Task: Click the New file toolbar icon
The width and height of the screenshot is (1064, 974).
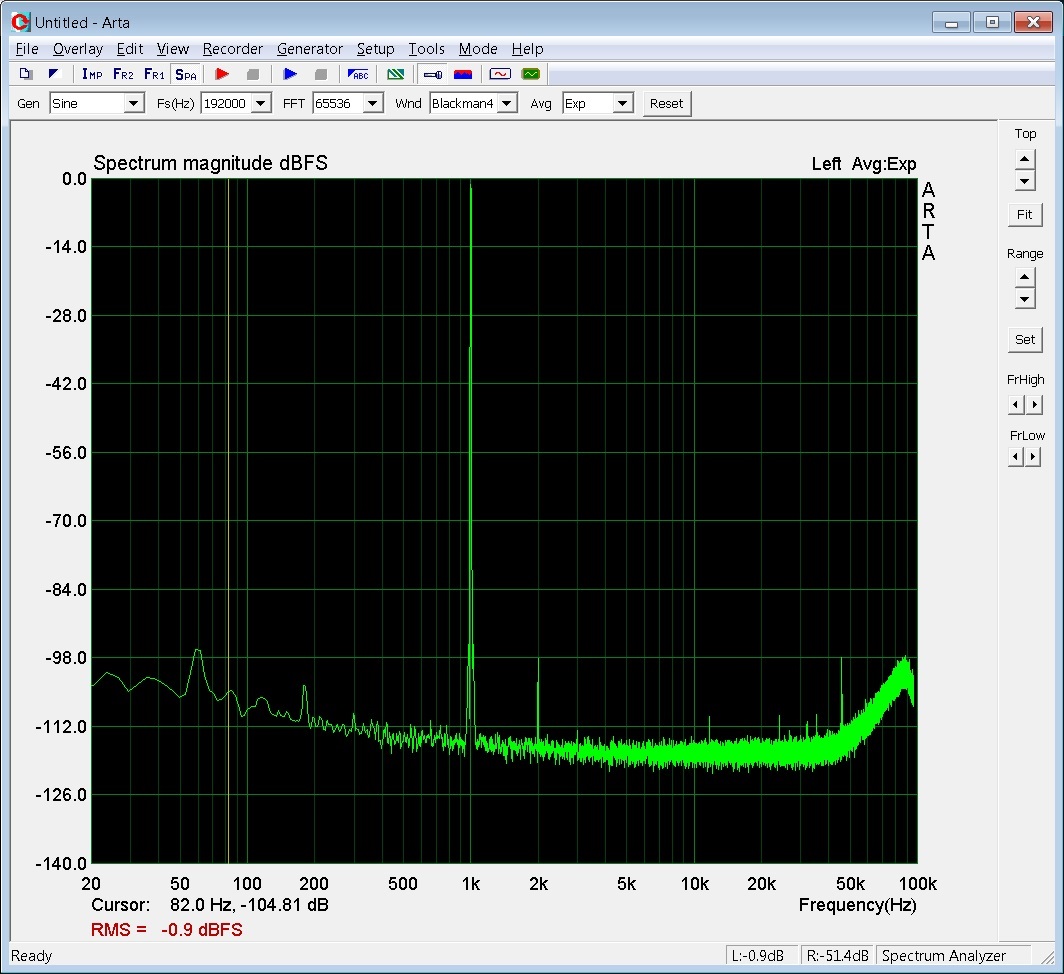Action: [26, 74]
